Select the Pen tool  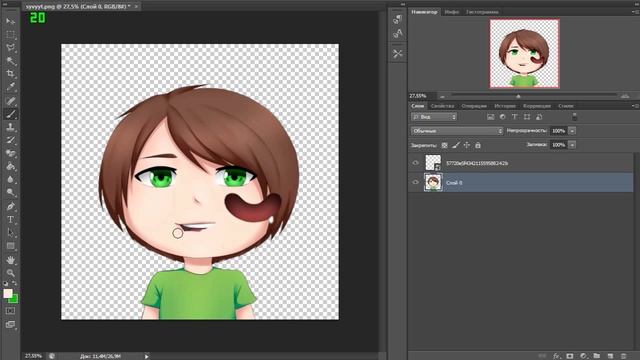(x=10, y=207)
